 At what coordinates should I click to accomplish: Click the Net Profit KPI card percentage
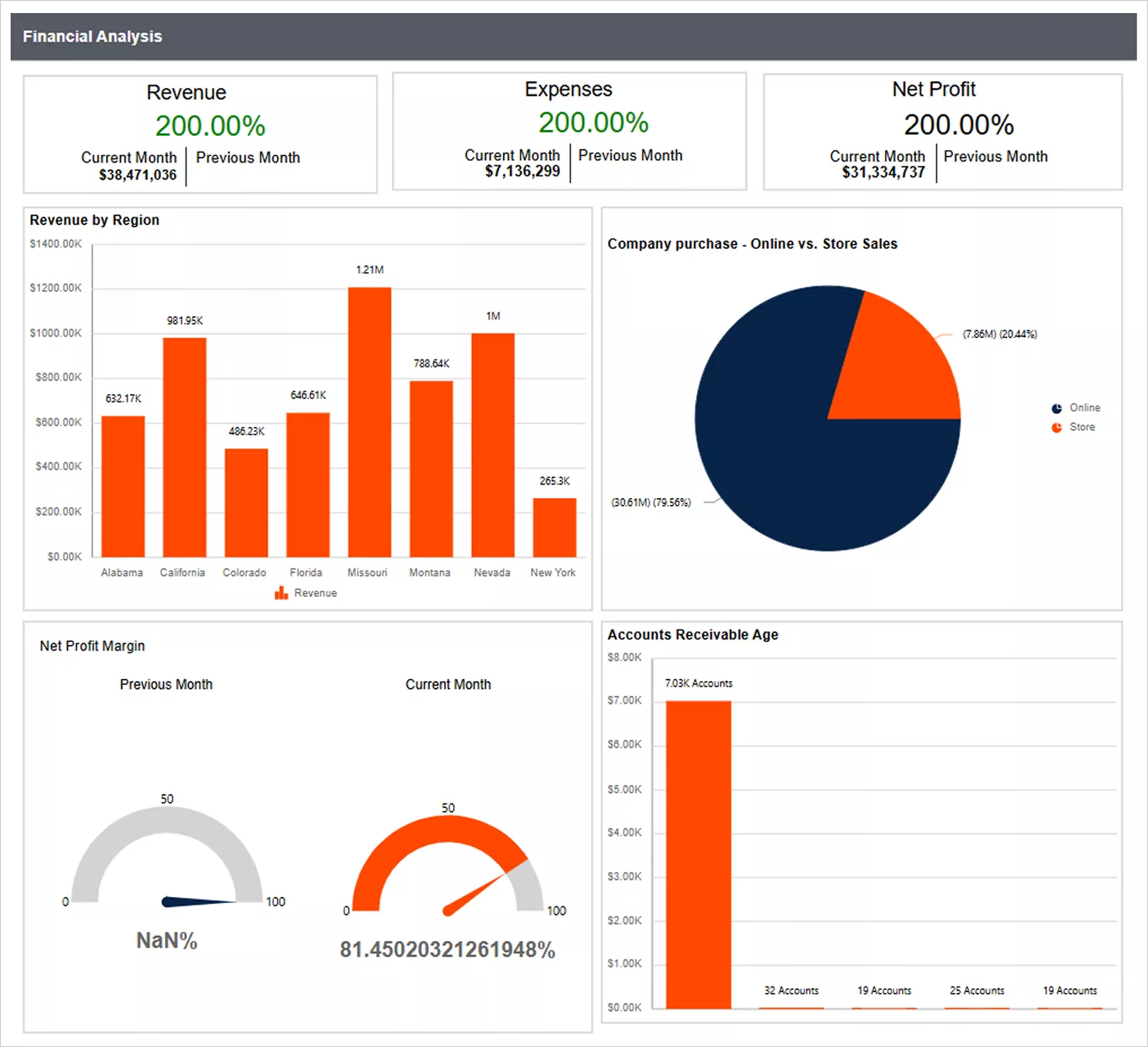tap(959, 124)
